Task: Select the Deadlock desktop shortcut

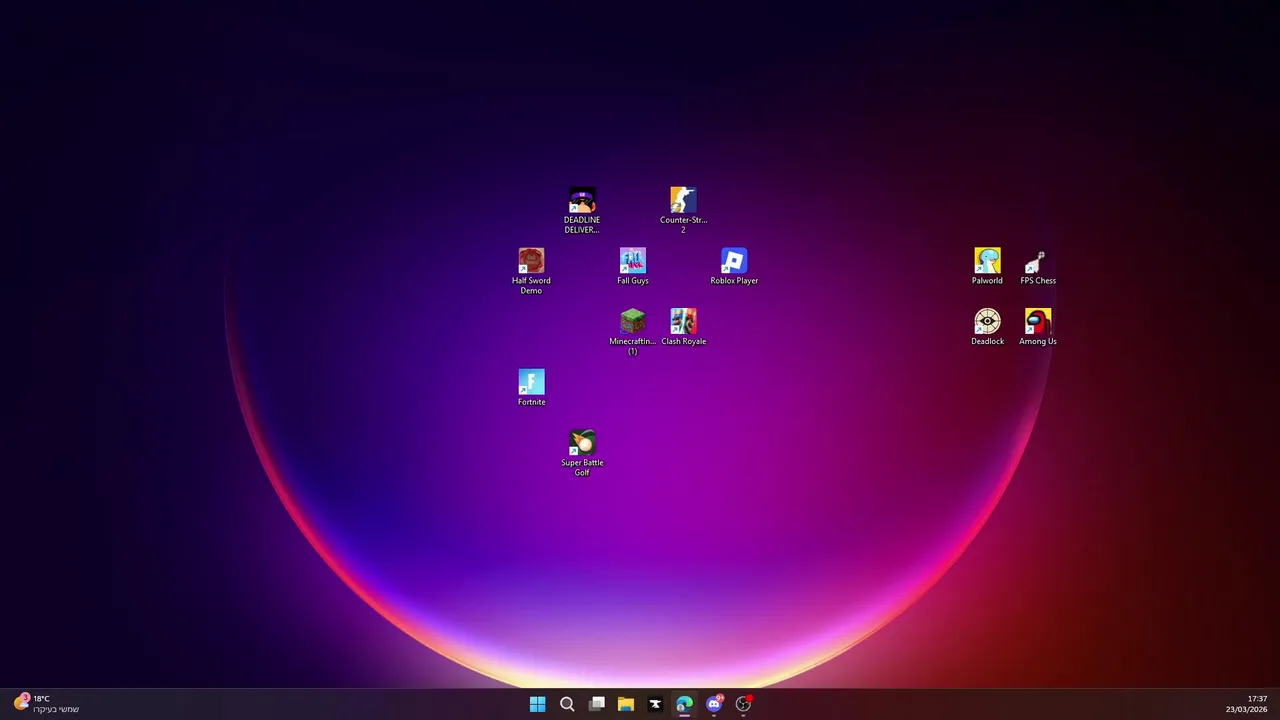Action: [x=987, y=328]
